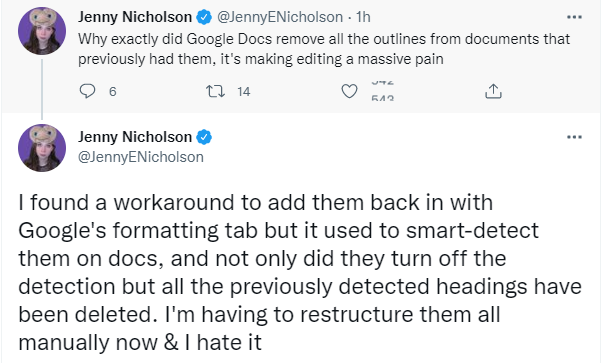Like the first tweet with the heart icon
This screenshot has height=363, width=612.
349,91
